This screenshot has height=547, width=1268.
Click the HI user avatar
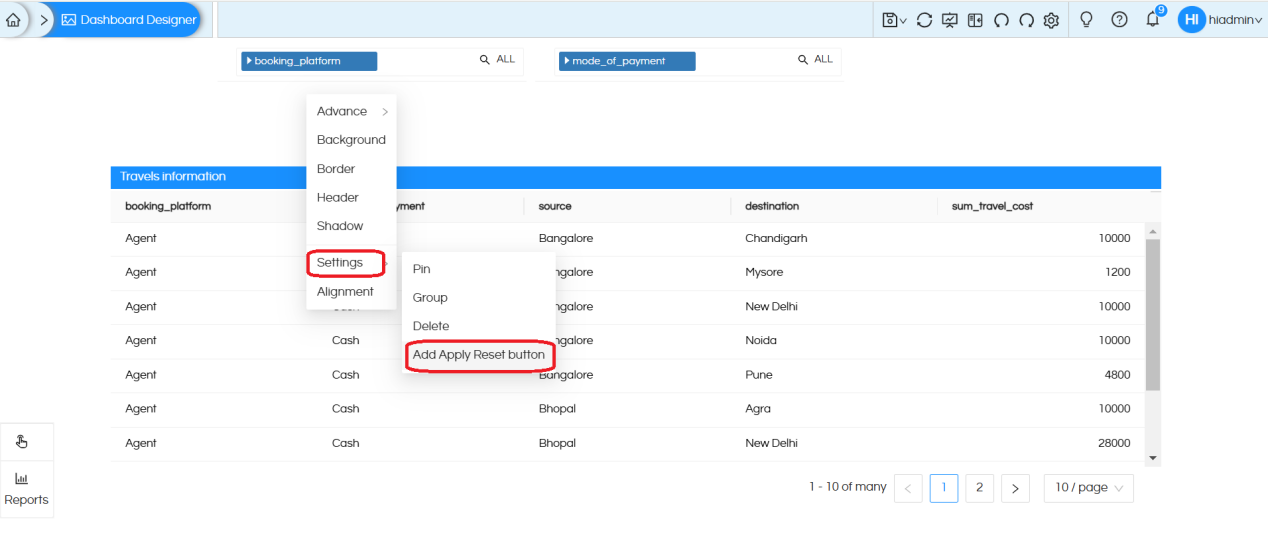(x=1191, y=19)
